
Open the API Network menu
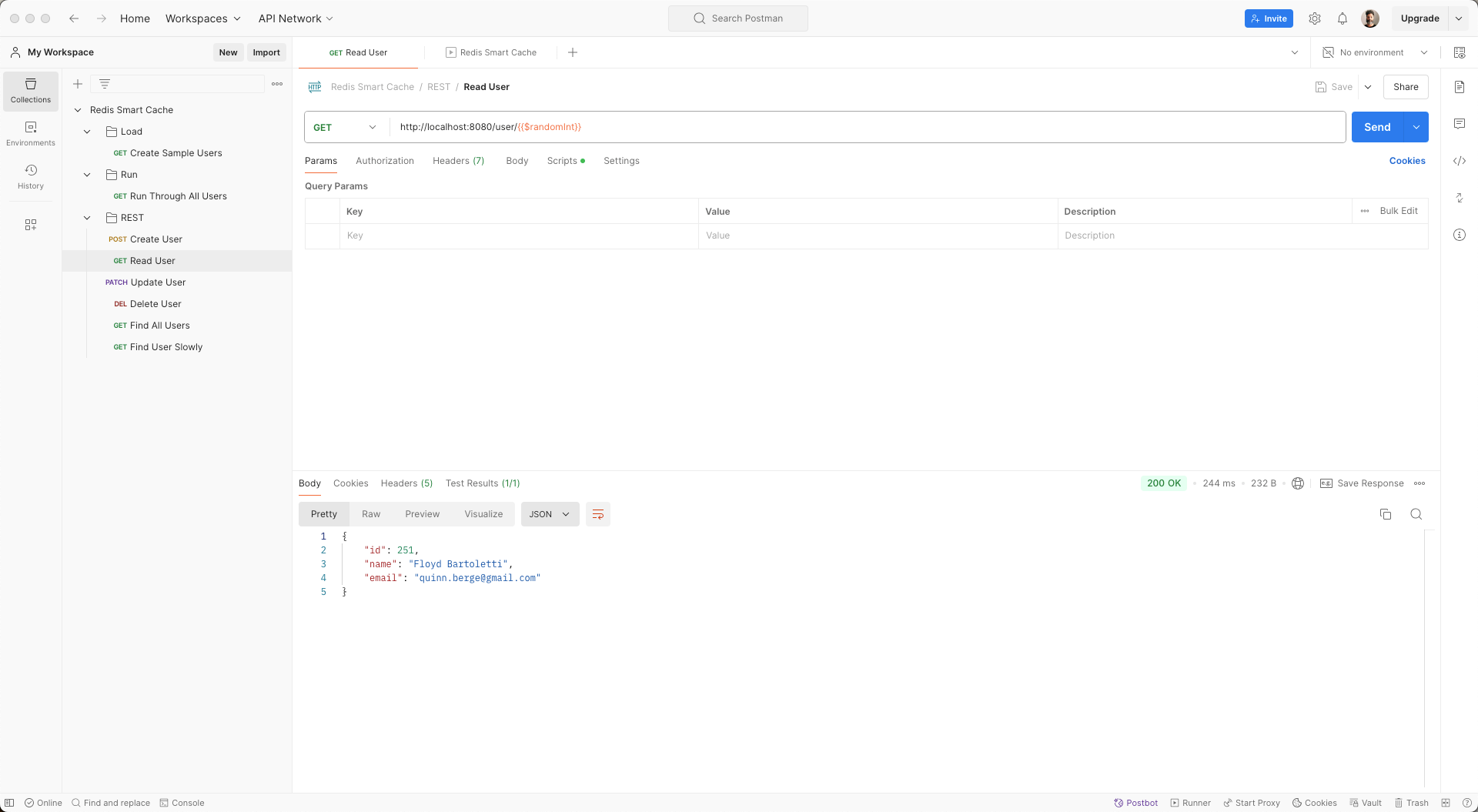(296, 18)
